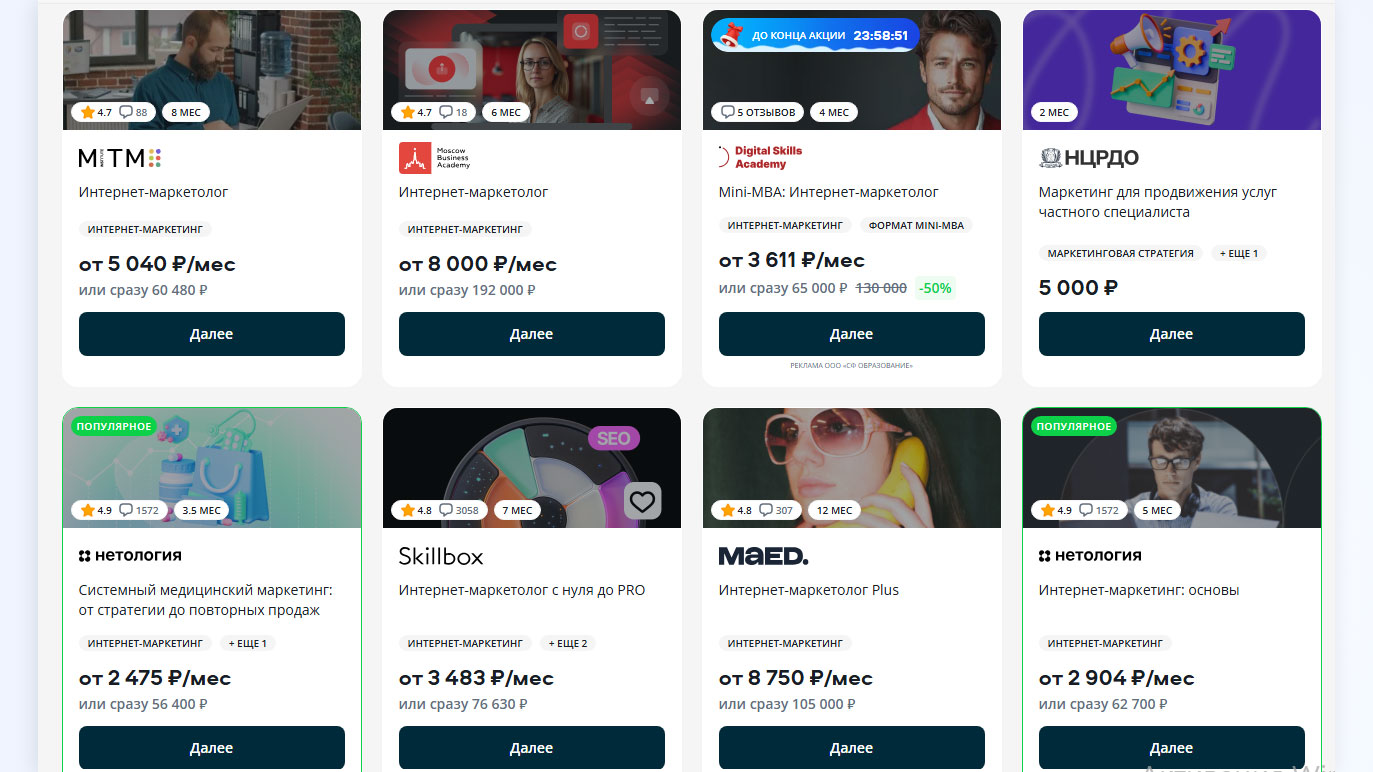
Task: Click the 4.7 star rating on MITM card
Action: click(x=96, y=112)
